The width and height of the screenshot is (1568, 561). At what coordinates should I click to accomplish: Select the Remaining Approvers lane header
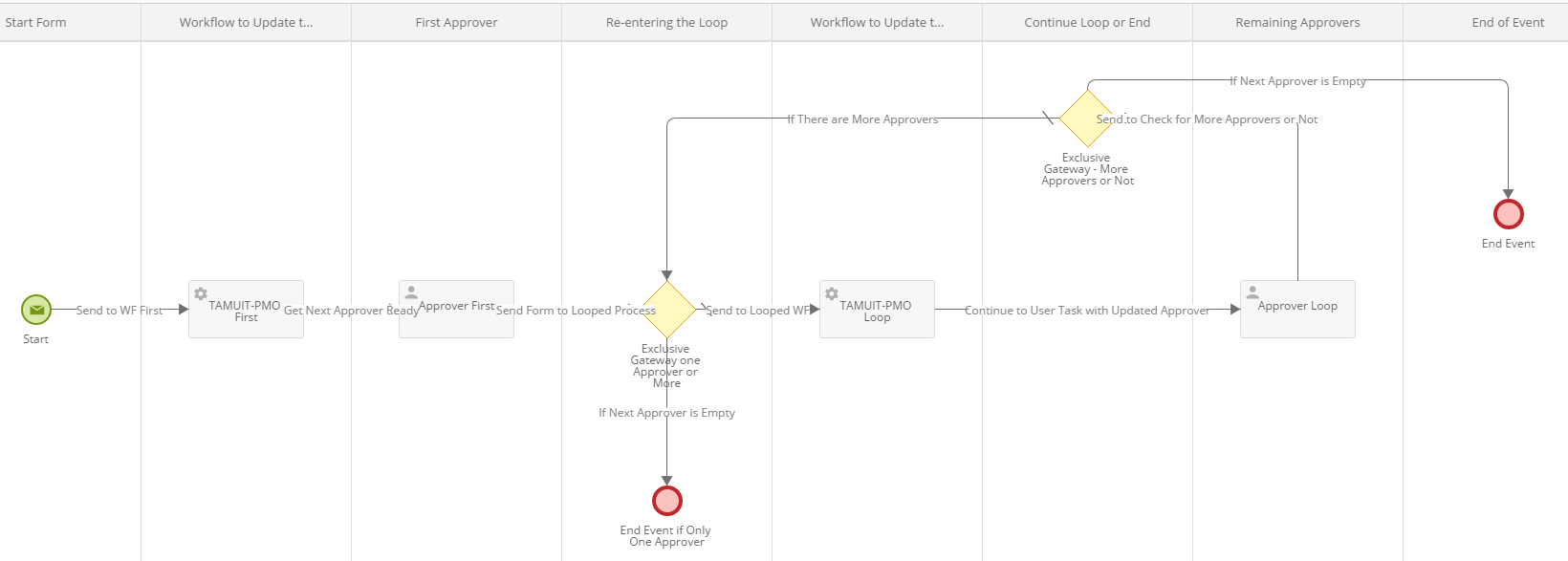[x=1297, y=23]
